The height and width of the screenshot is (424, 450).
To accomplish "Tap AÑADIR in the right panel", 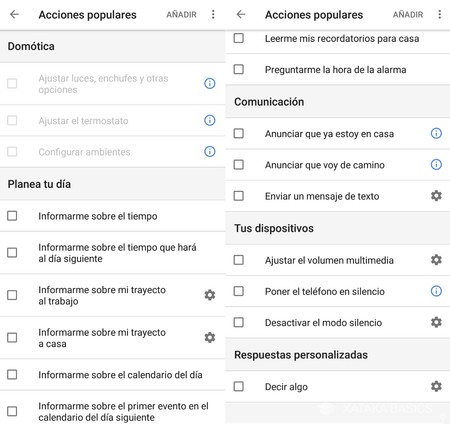I will click(x=408, y=15).
